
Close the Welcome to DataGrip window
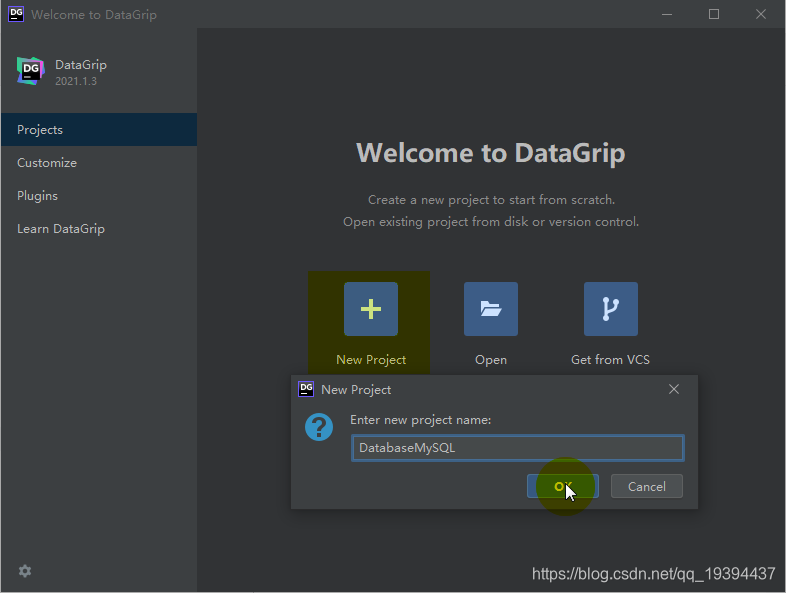coord(760,14)
